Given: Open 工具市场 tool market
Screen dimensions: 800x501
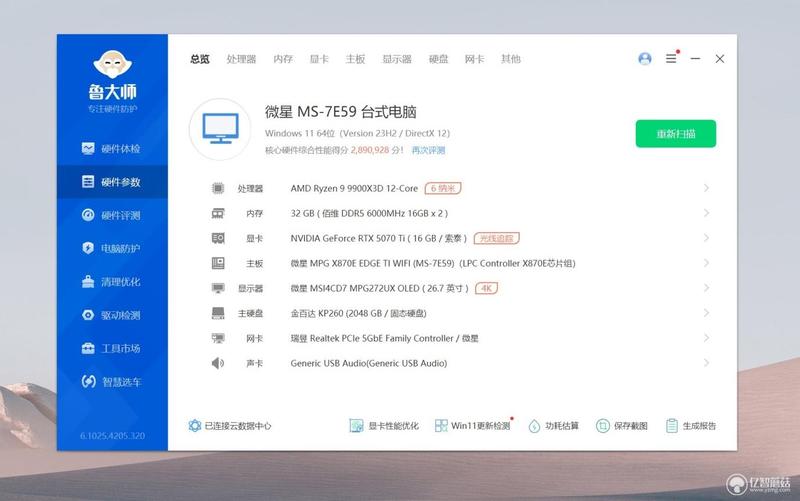Looking at the screenshot, I should pyautogui.click(x=112, y=348).
